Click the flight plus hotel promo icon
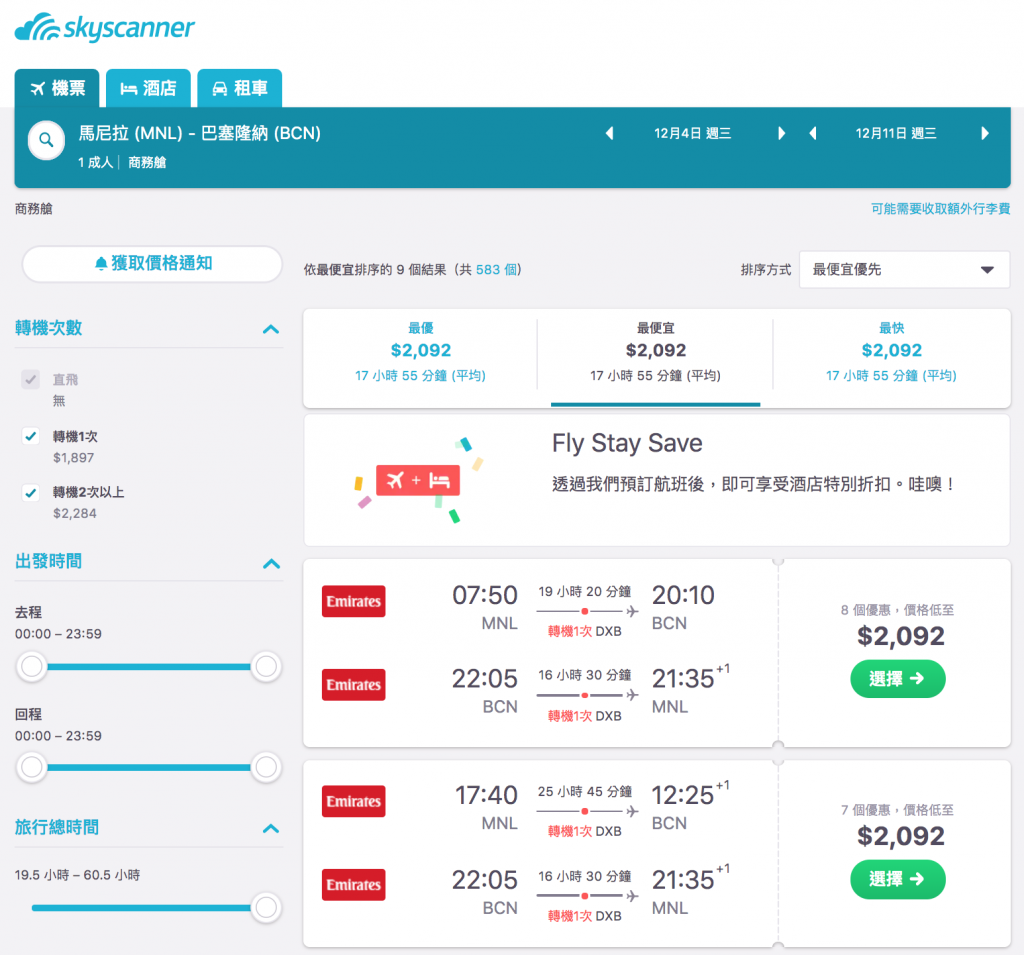The image size is (1024, 955). (x=418, y=481)
